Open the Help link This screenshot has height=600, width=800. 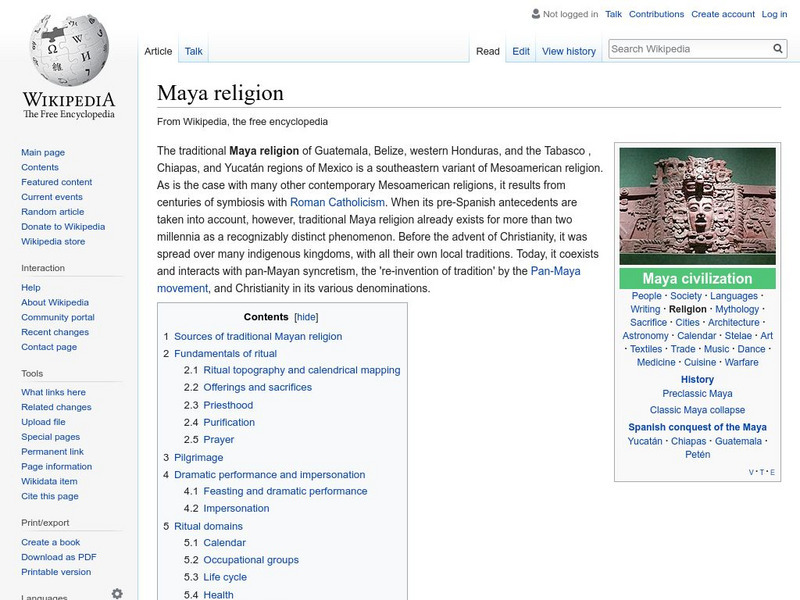31,287
